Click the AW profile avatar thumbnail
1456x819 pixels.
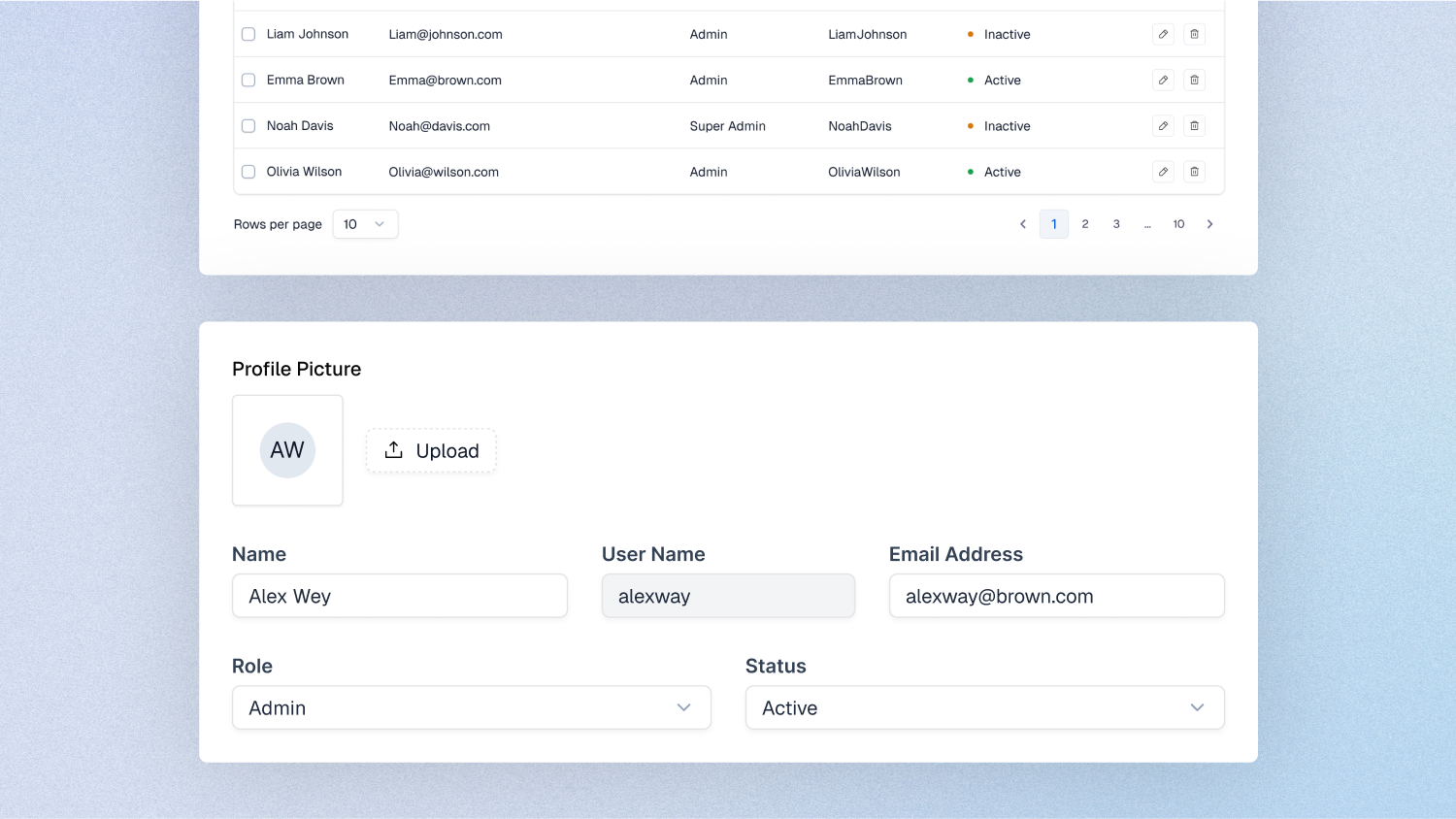click(x=287, y=450)
